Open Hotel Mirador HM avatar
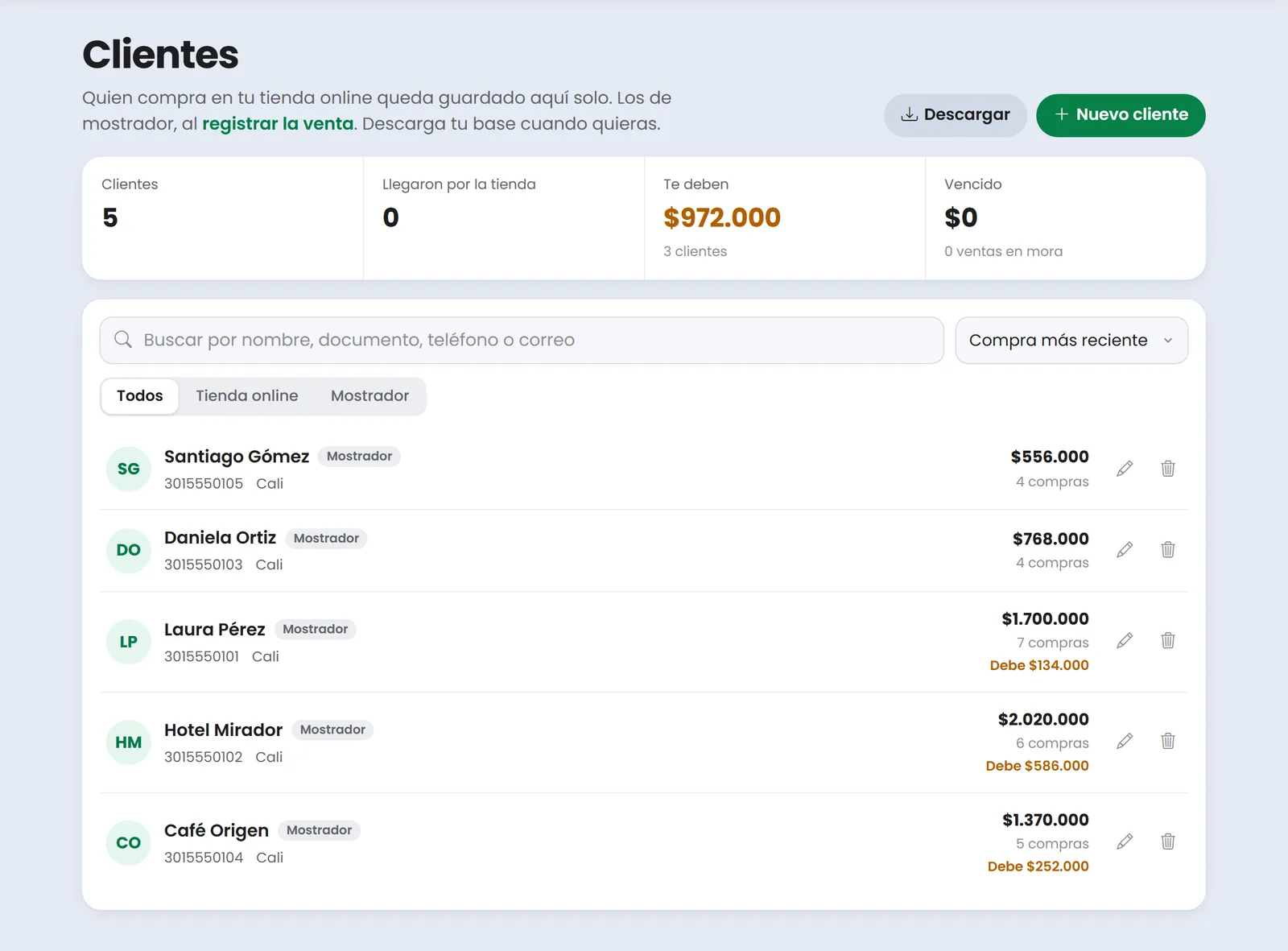This screenshot has width=1288, height=951. (x=129, y=742)
